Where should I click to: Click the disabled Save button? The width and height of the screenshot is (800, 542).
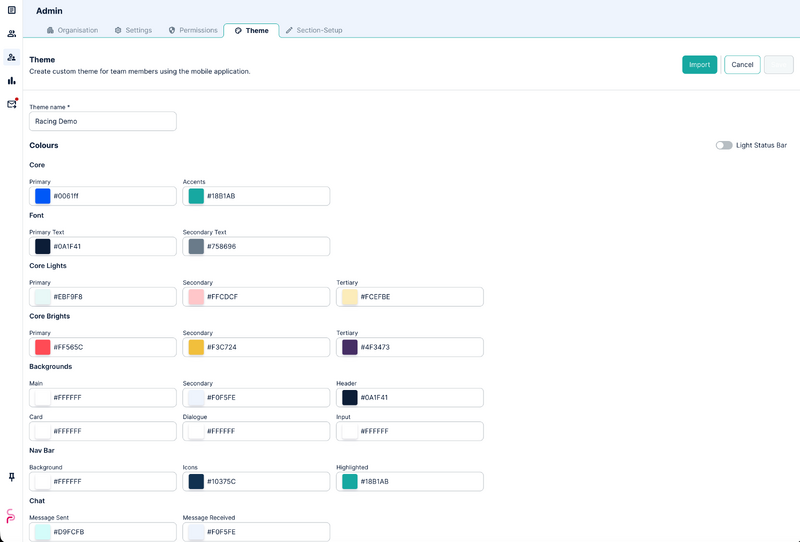click(x=779, y=65)
